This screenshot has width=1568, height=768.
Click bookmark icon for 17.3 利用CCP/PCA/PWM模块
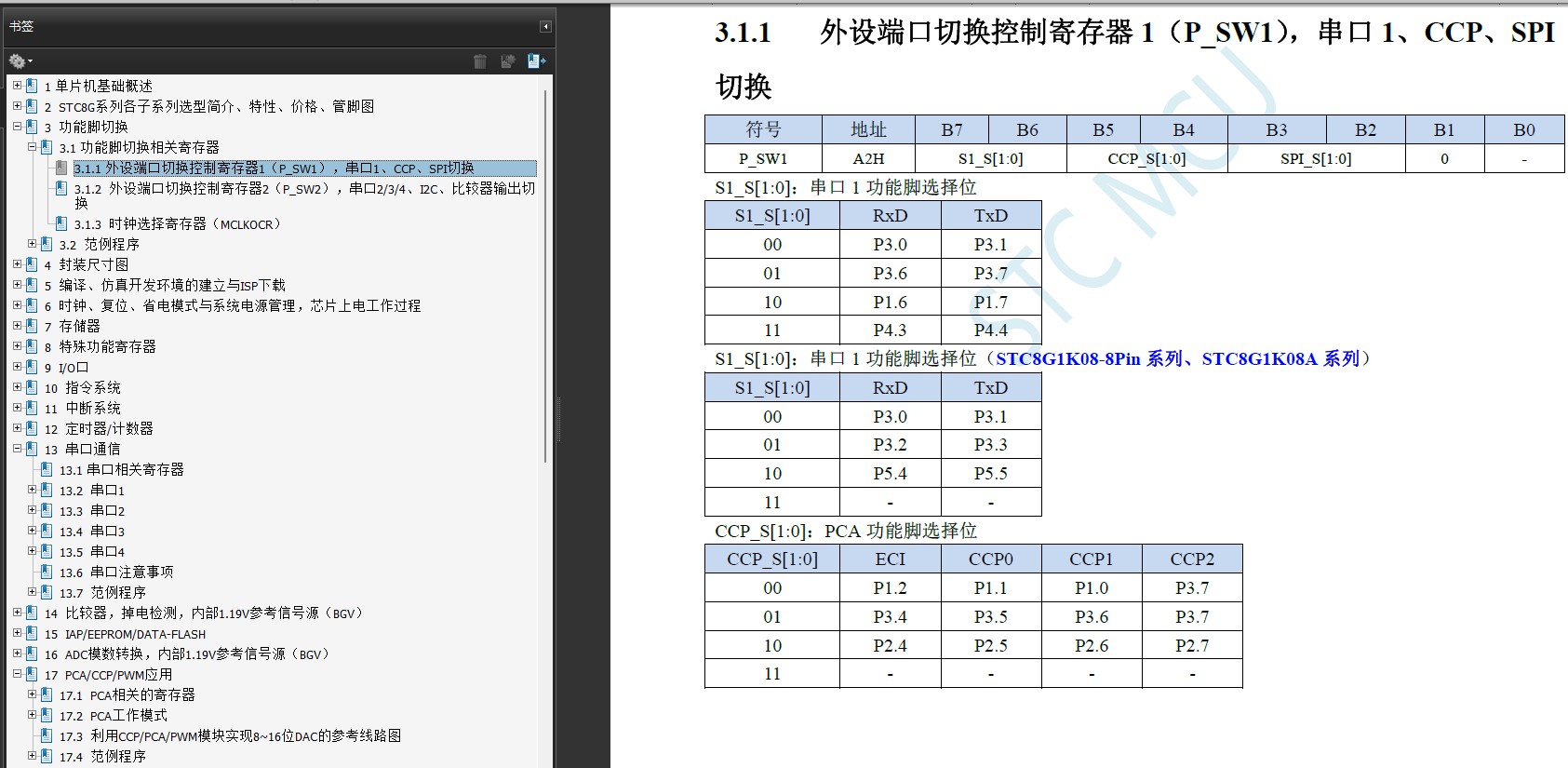point(47,735)
